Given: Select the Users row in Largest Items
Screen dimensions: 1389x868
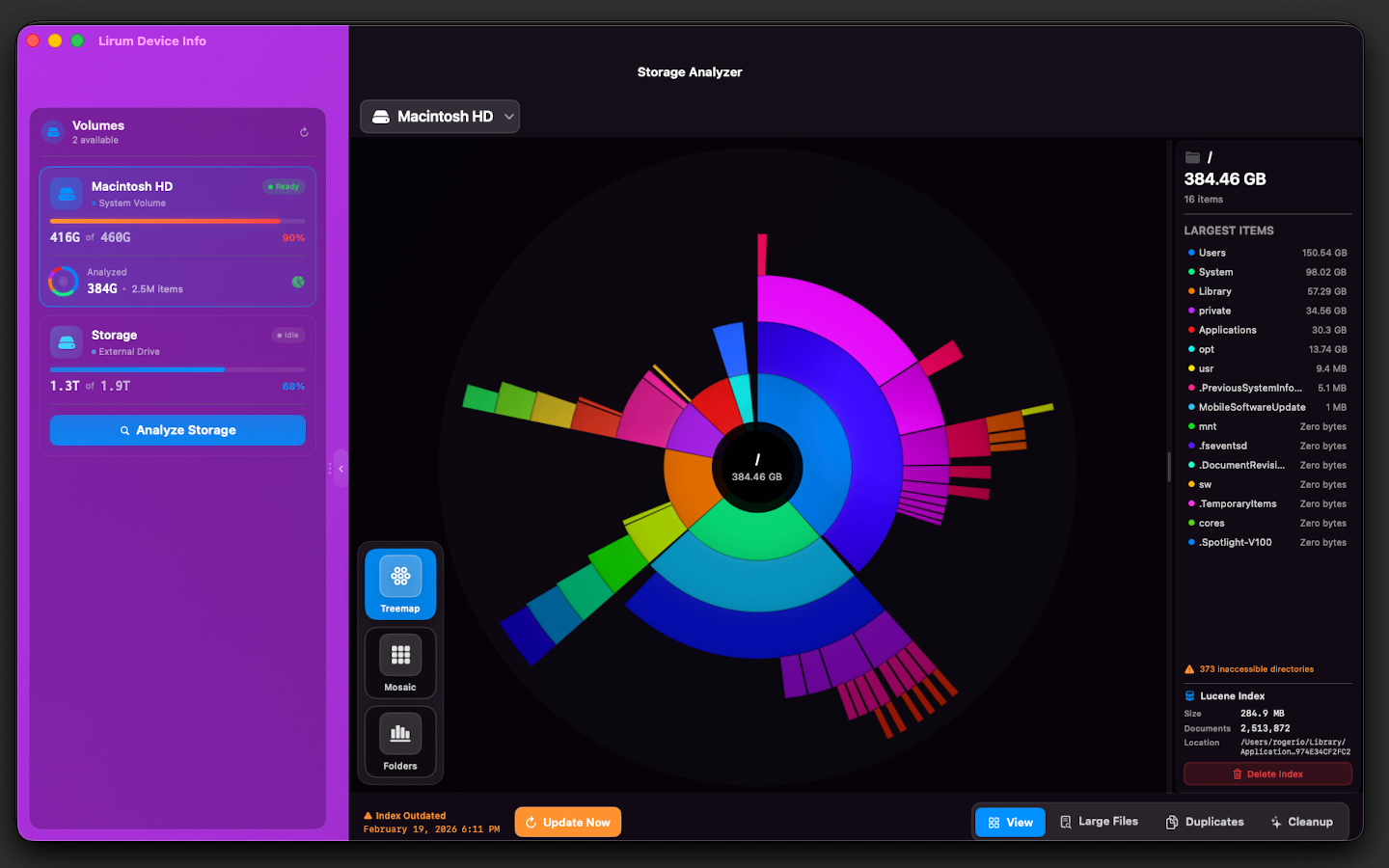Looking at the screenshot, I should tap(1267, 253).
